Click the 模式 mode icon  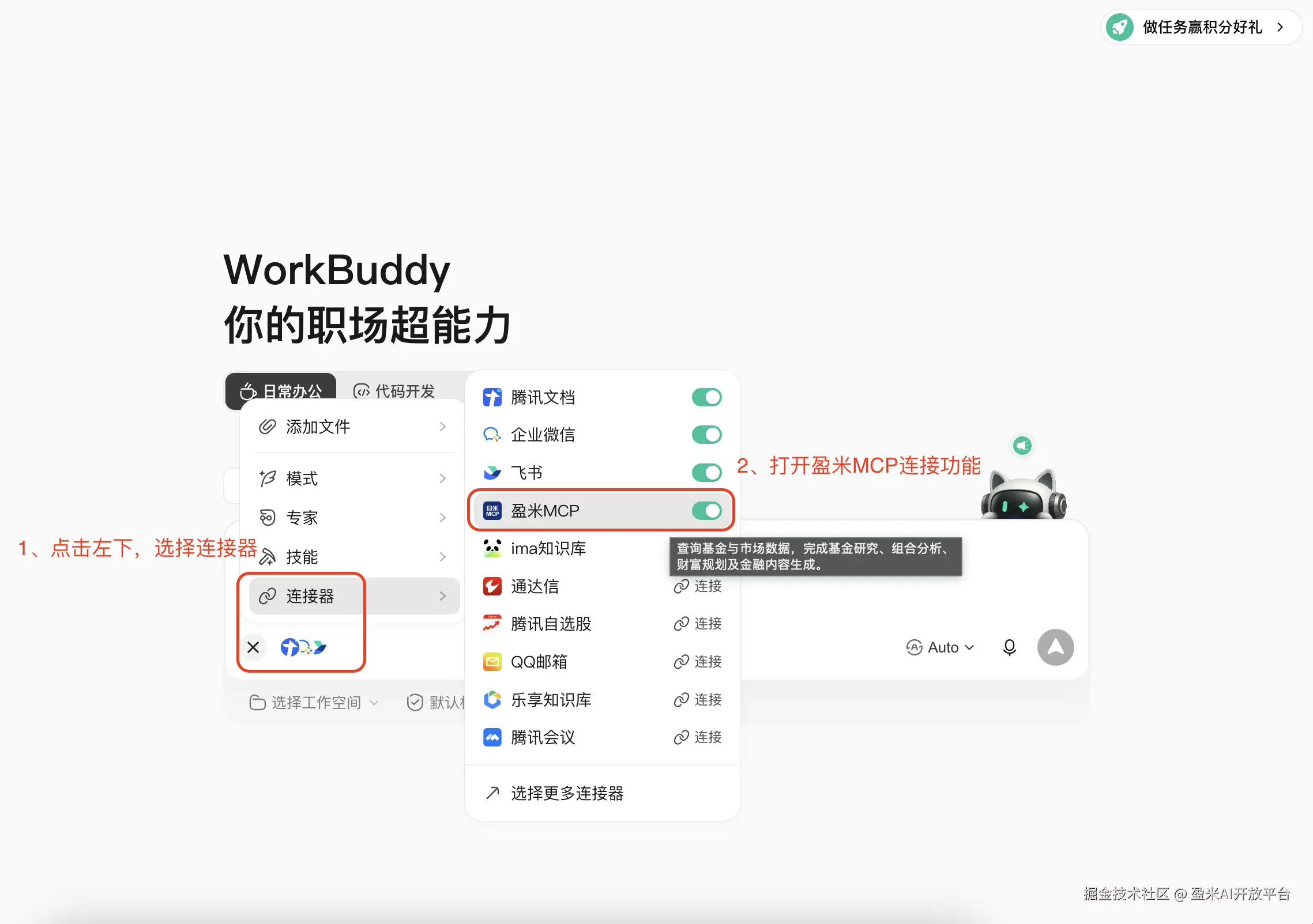tap(267, 478)
